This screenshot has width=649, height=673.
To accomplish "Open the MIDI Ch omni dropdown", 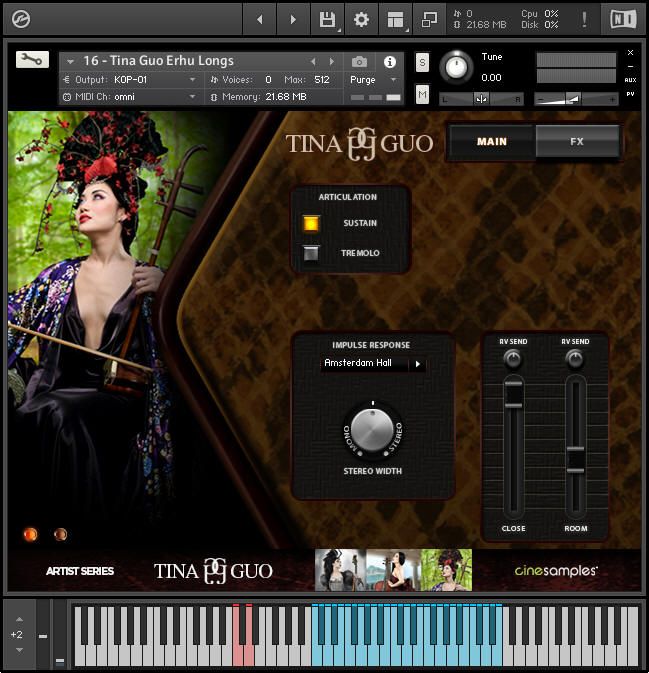I will point(192,97).
